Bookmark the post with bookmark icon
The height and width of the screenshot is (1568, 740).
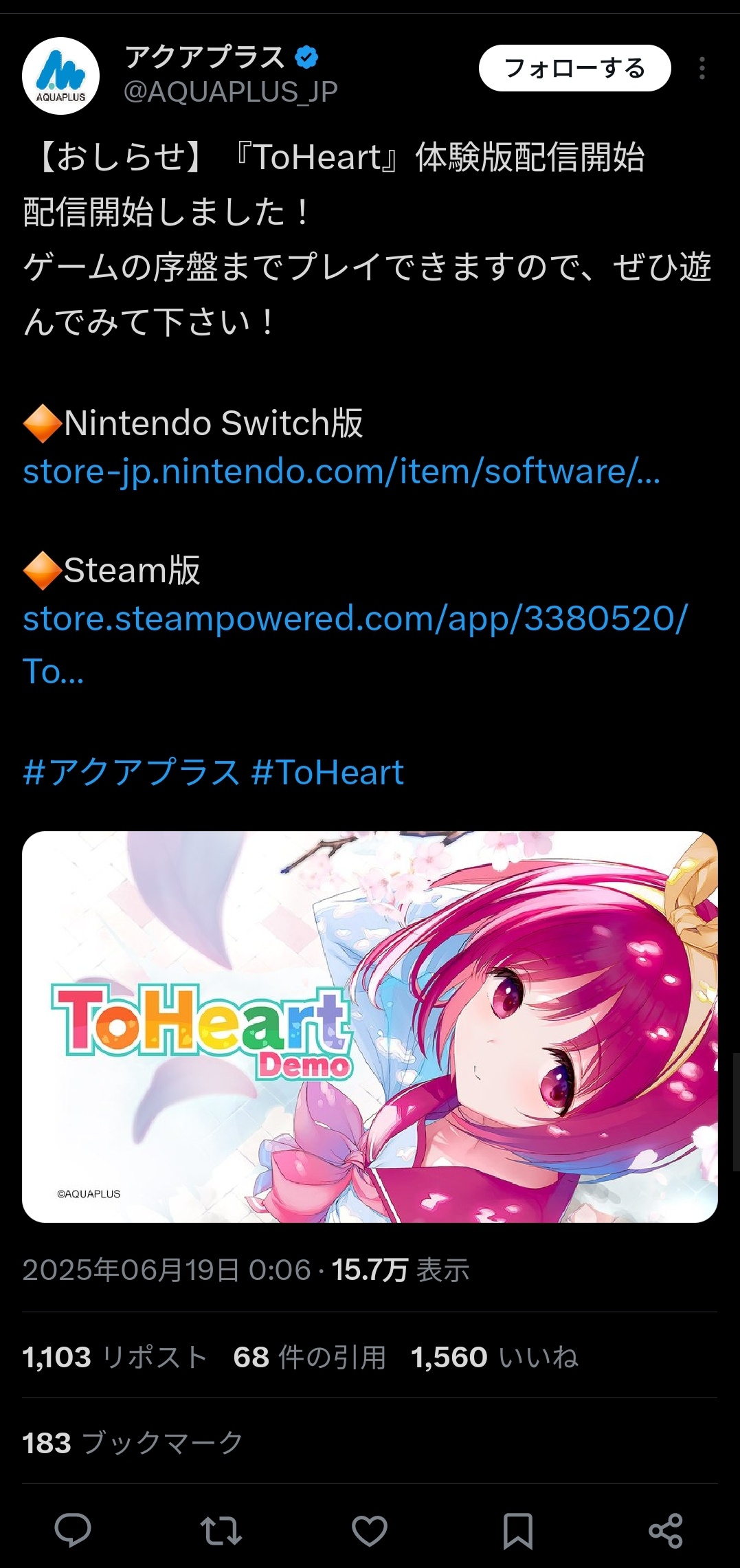click(x=517, y=1531)
